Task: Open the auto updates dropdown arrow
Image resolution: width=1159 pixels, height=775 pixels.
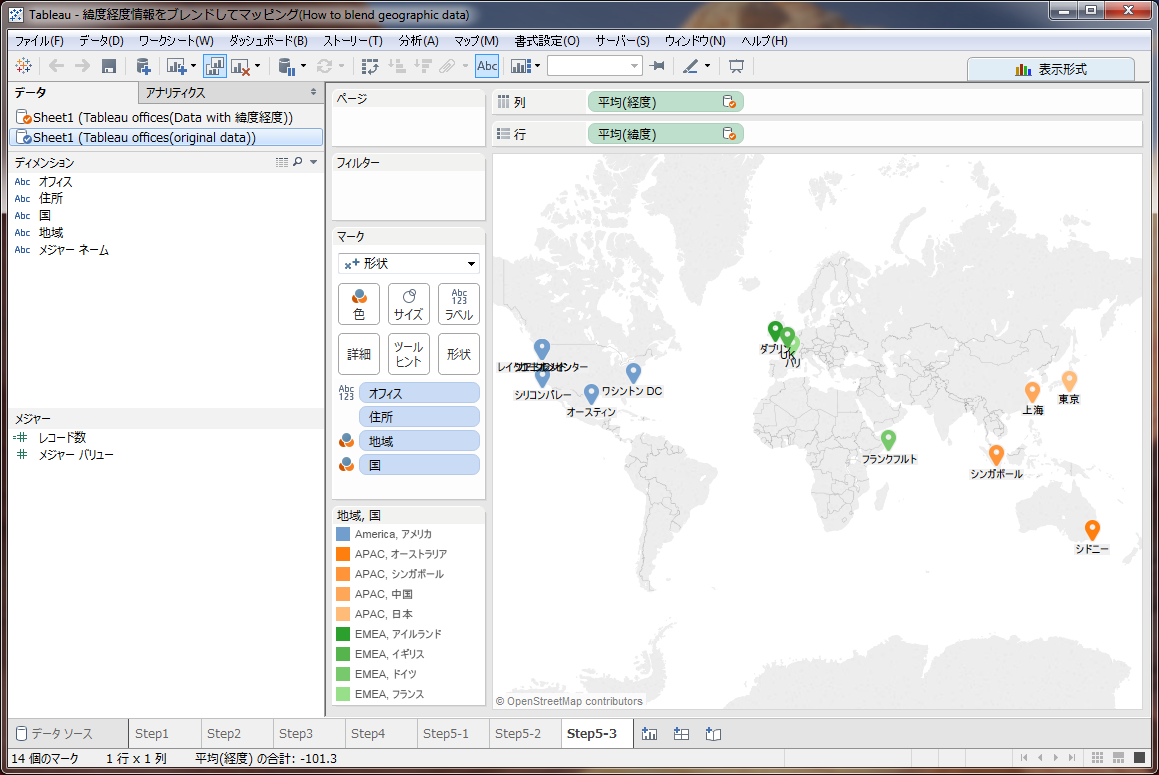Action: point(303,67)
